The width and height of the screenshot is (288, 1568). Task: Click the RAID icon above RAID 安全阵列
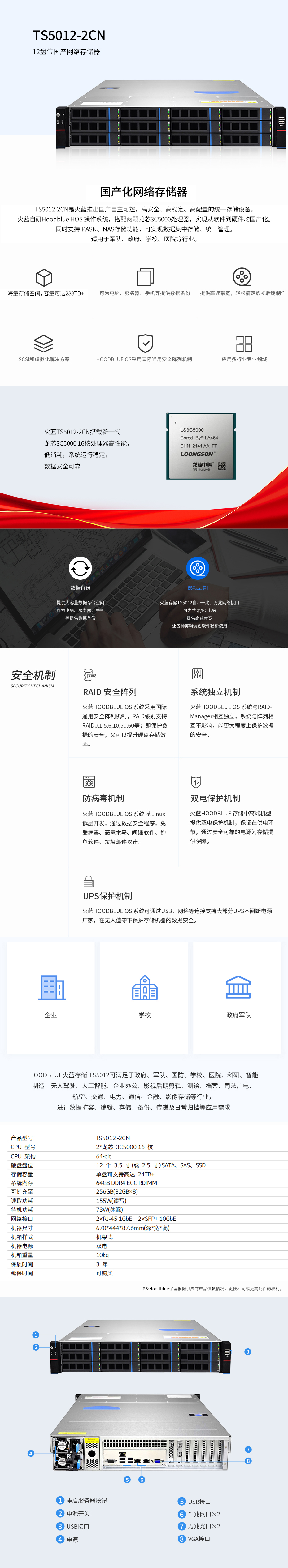[x=89, y=674]
